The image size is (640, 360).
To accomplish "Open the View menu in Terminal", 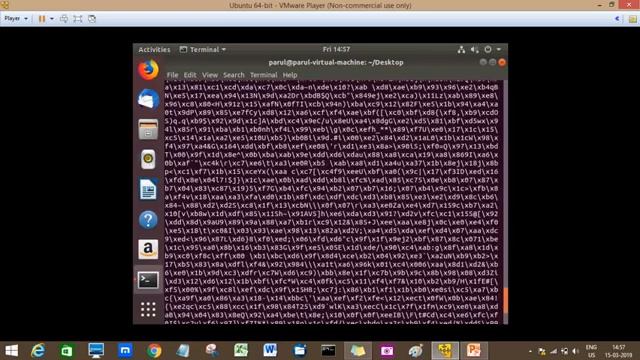I will 210,75.
